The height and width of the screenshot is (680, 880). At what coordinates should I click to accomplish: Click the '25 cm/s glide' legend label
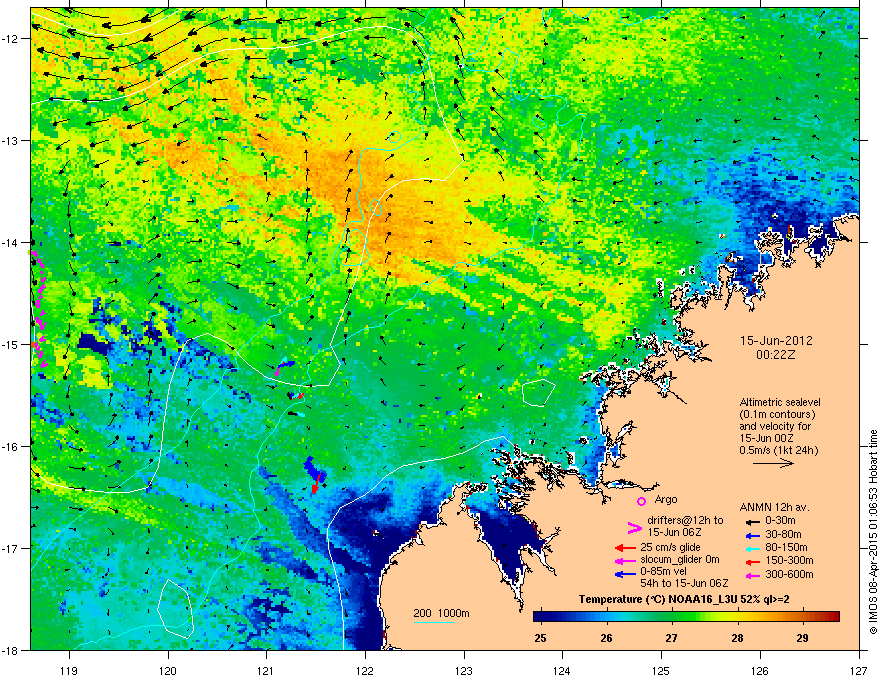(x=670, y=547)
